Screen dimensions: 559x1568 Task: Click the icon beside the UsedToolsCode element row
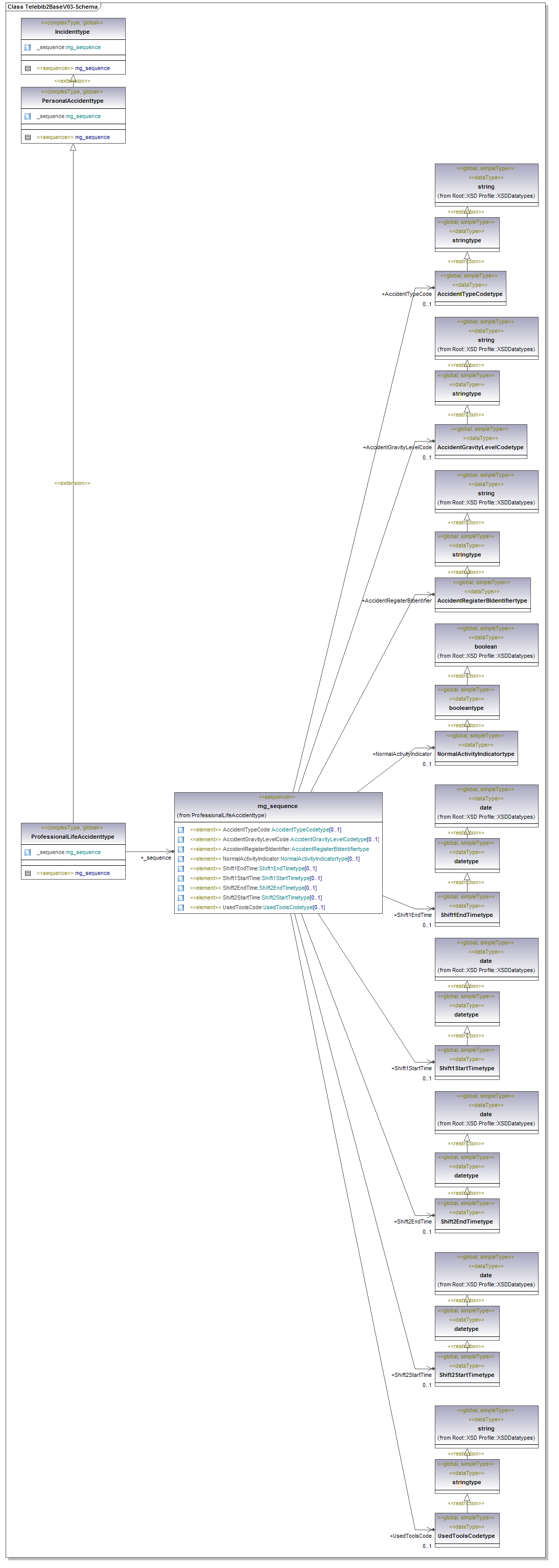coord(181,908)
